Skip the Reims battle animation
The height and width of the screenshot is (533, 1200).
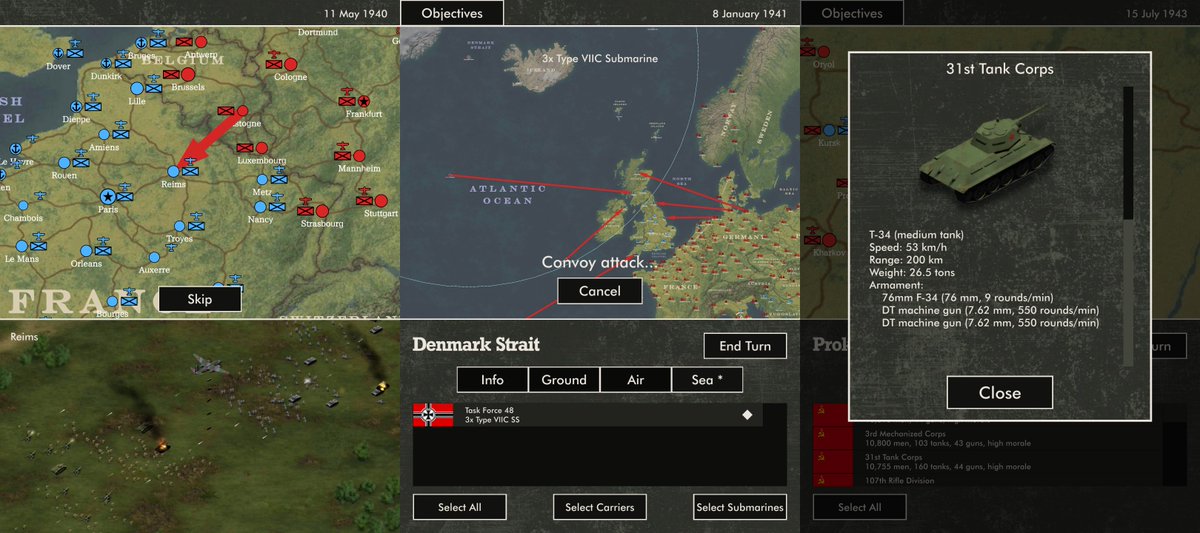(200, 299)
